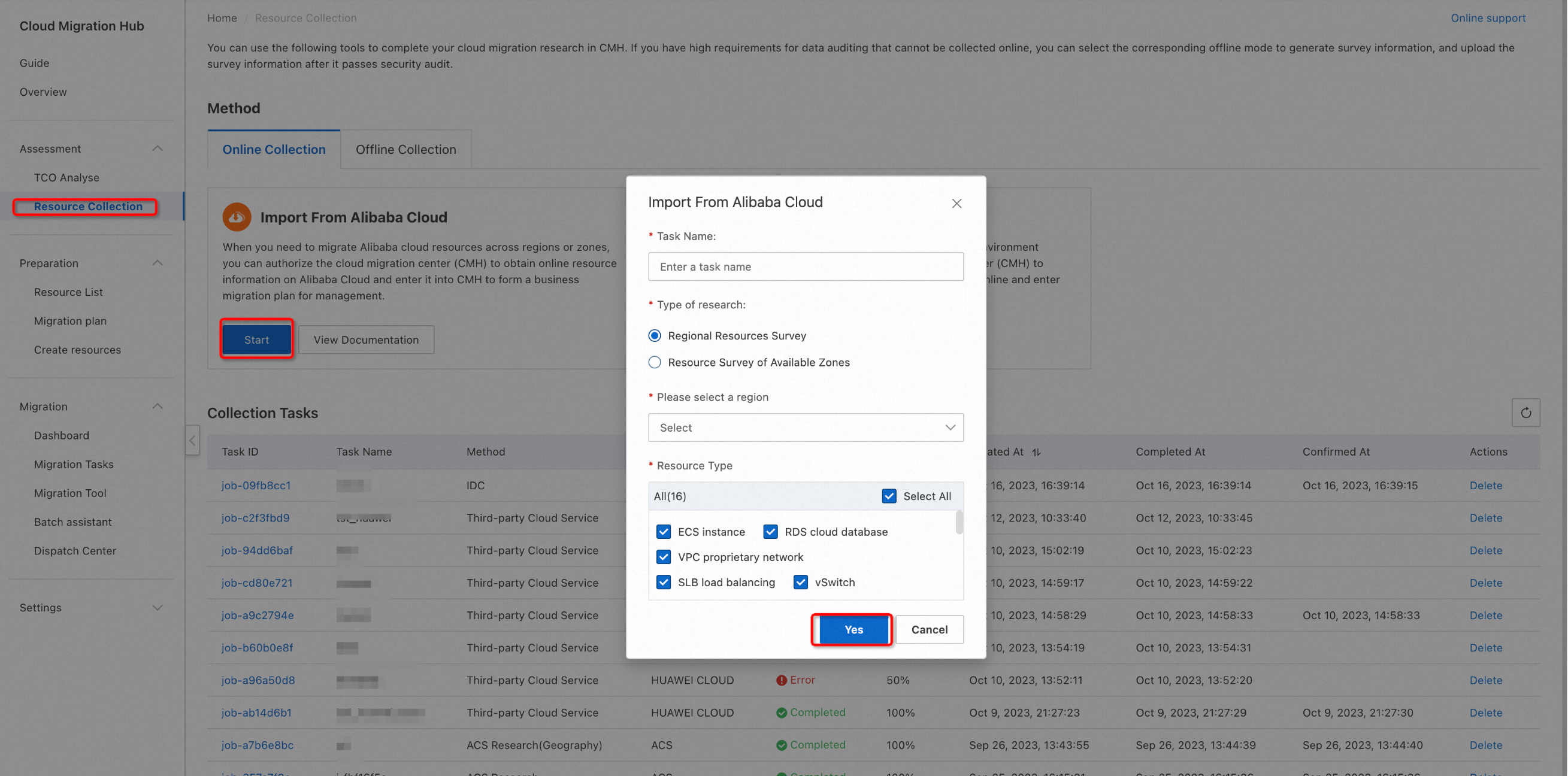This screenshot has width=1568, height=776.
Task: Open Overview in the sidebar
Action: [43, 92]
